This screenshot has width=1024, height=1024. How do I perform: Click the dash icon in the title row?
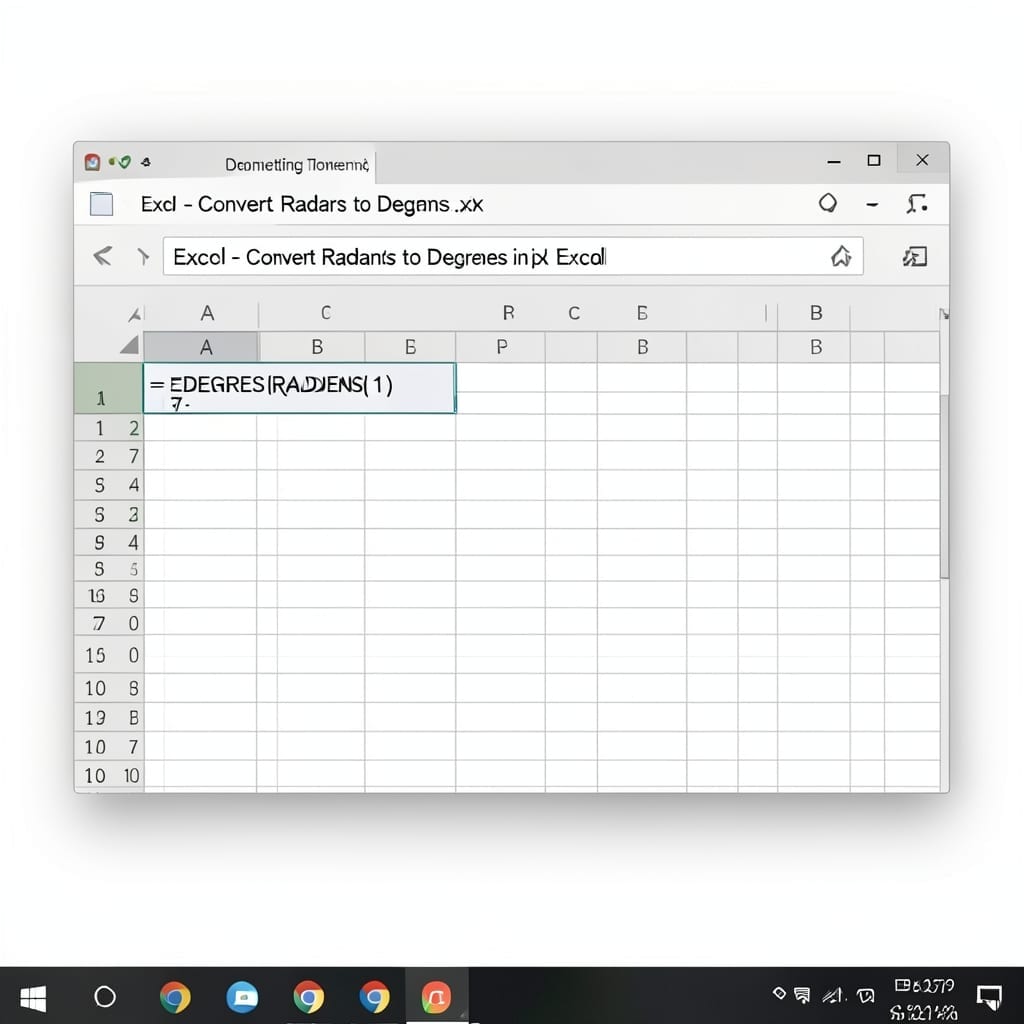tap(872, 204)
